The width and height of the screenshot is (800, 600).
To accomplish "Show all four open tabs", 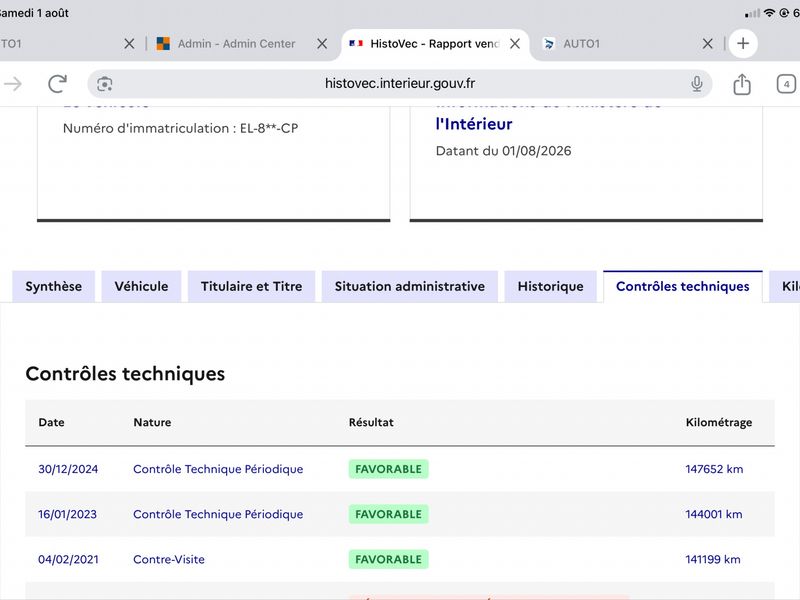I will coord(786,84).
